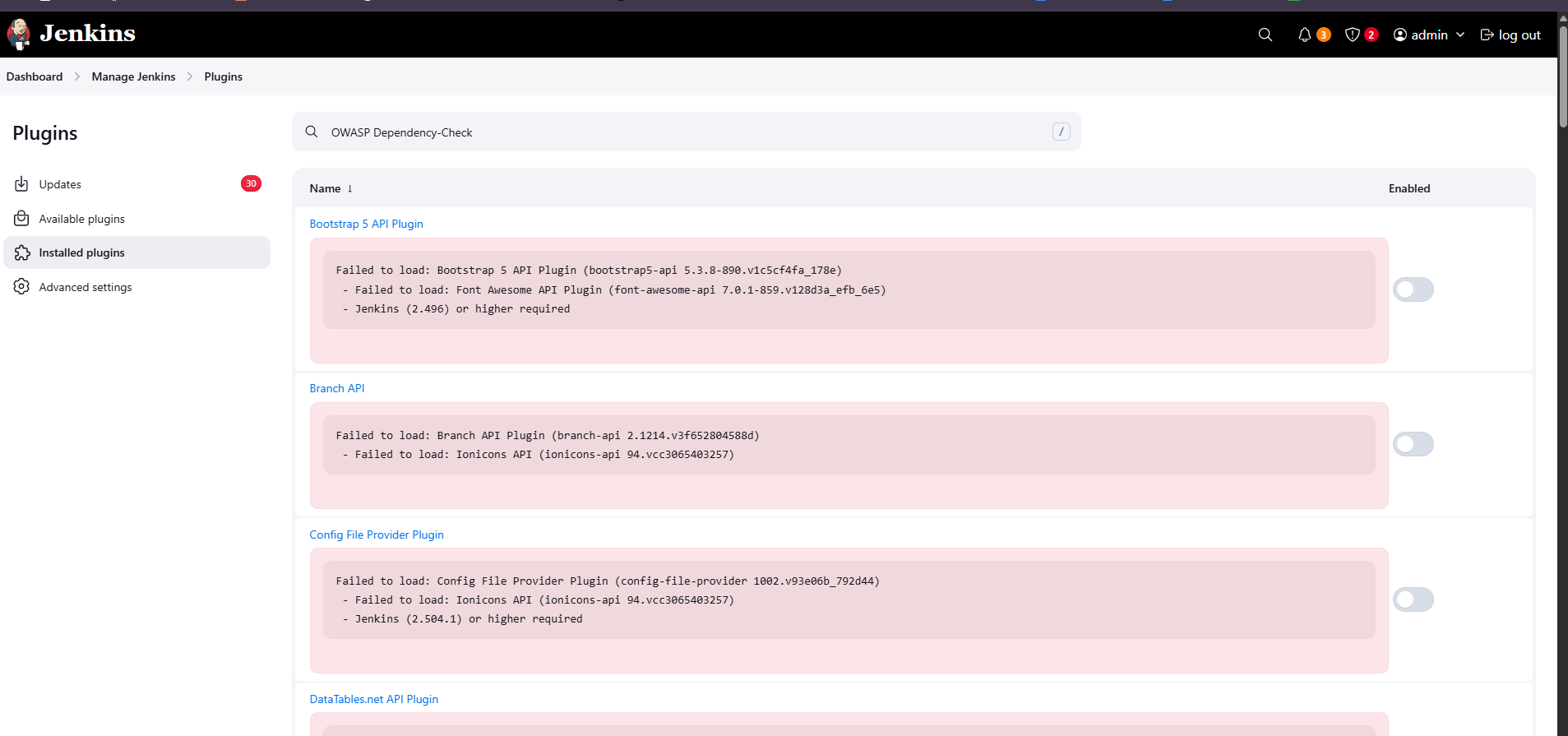Click Ionicons API failure line under Branch API
Screen dimensions: 1568x736
[x=539, y=454]
